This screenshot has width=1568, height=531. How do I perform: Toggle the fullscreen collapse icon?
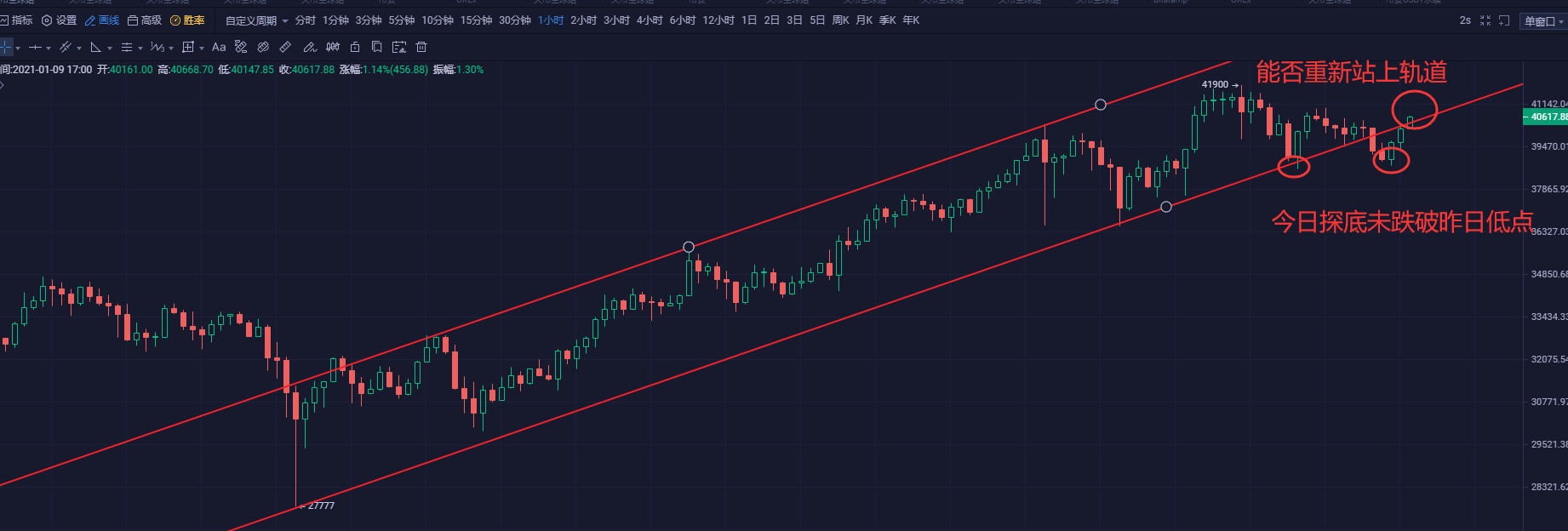pyautogui.click(x=1485, y=20)
